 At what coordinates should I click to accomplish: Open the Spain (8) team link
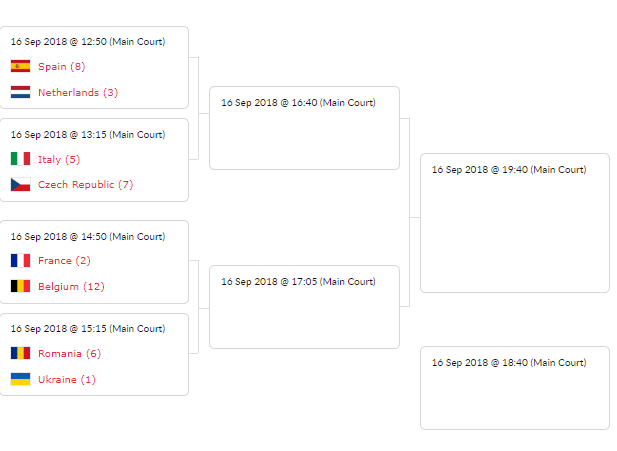(x=62, y=67)
